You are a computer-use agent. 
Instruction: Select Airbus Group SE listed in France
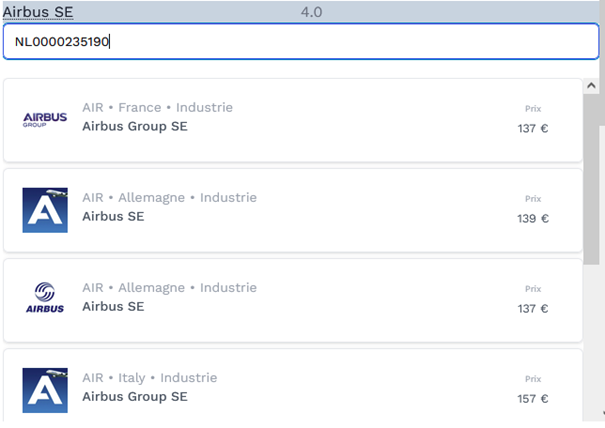click(134, 127)
